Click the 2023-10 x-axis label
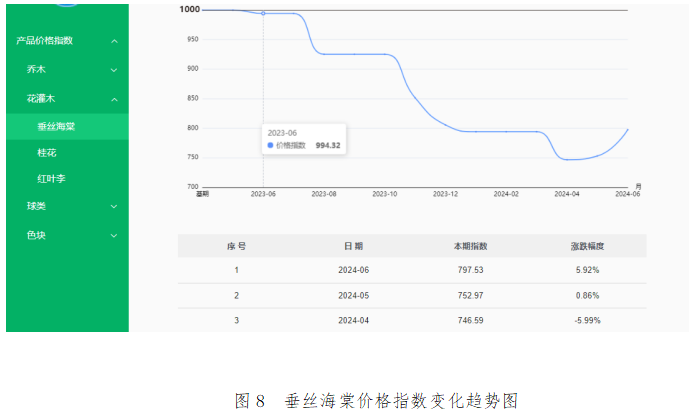 pos(384,194)
